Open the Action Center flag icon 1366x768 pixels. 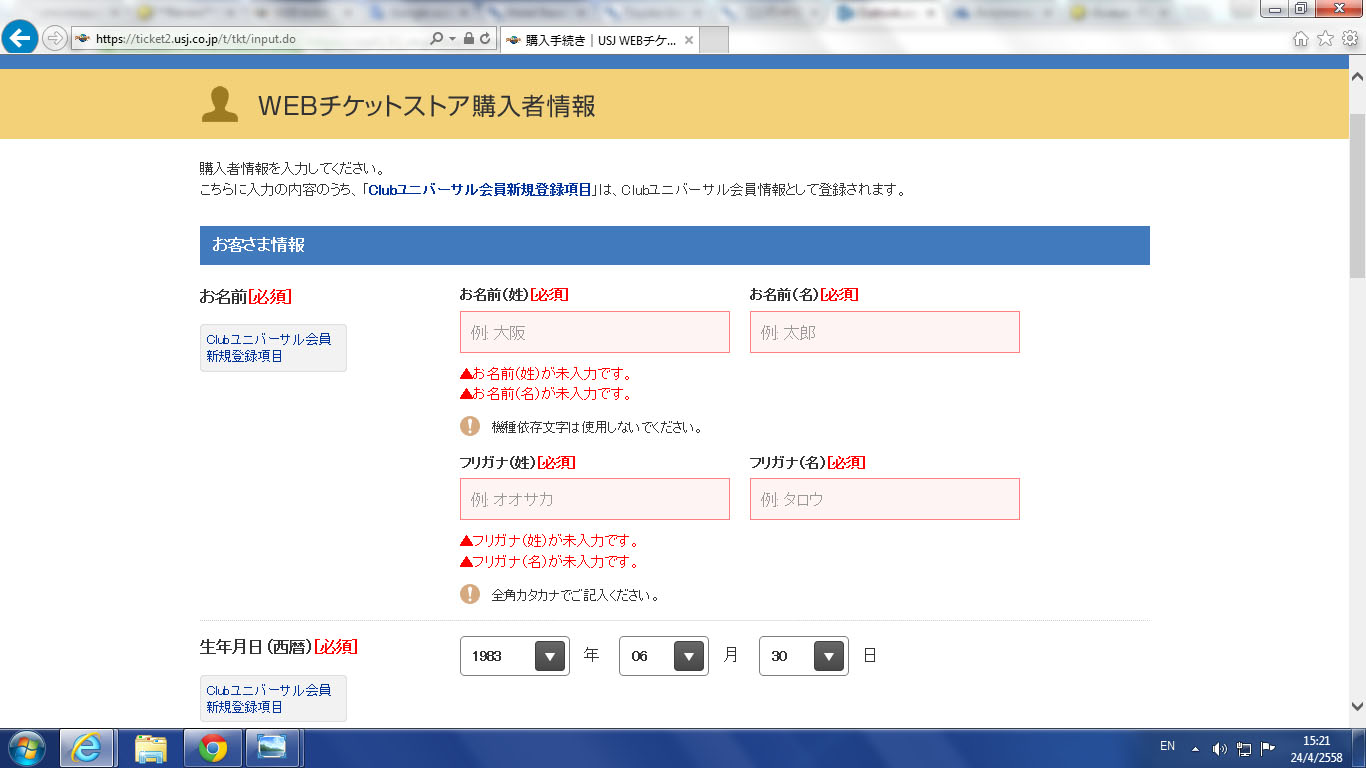point(1268,748)
